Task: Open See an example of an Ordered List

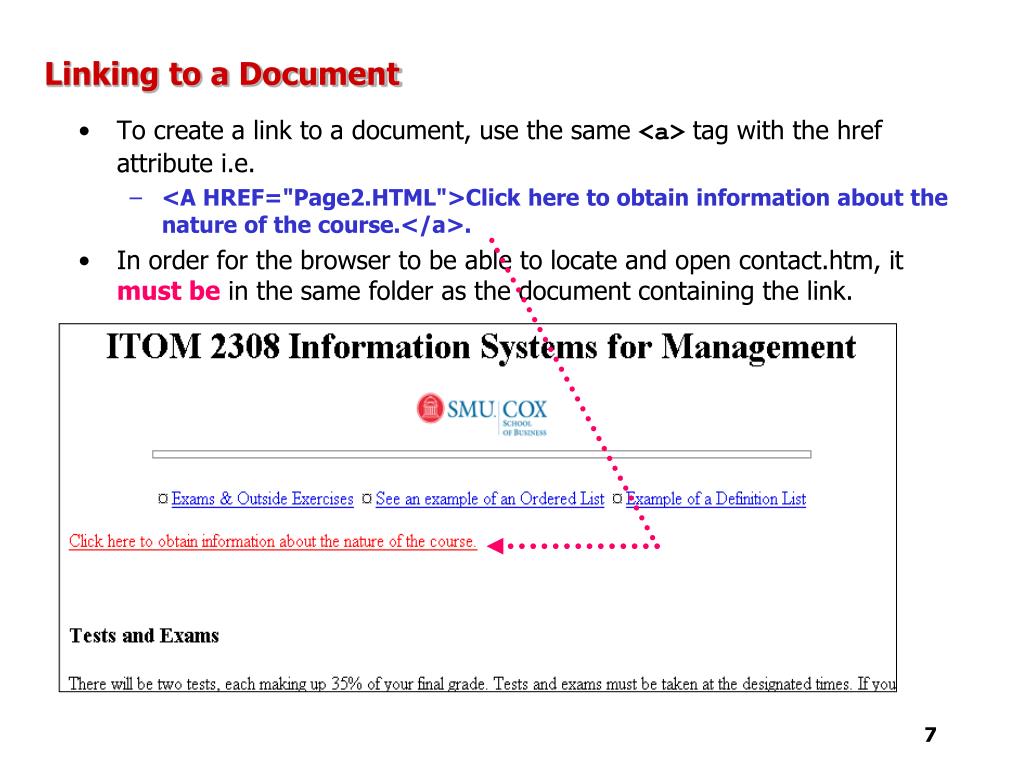Action: (490, 499)
